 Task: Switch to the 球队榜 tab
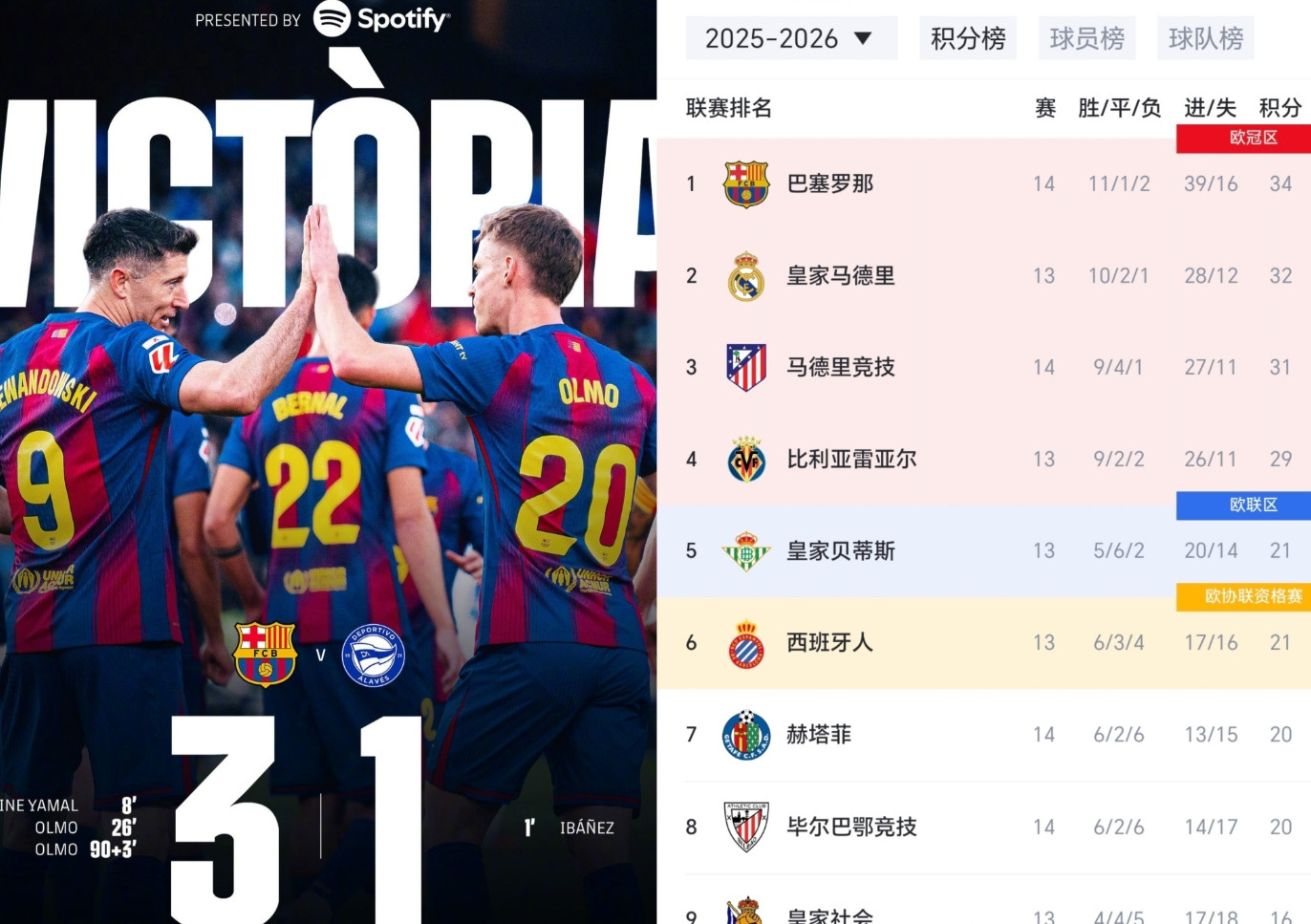click(x=1206, y=38)
